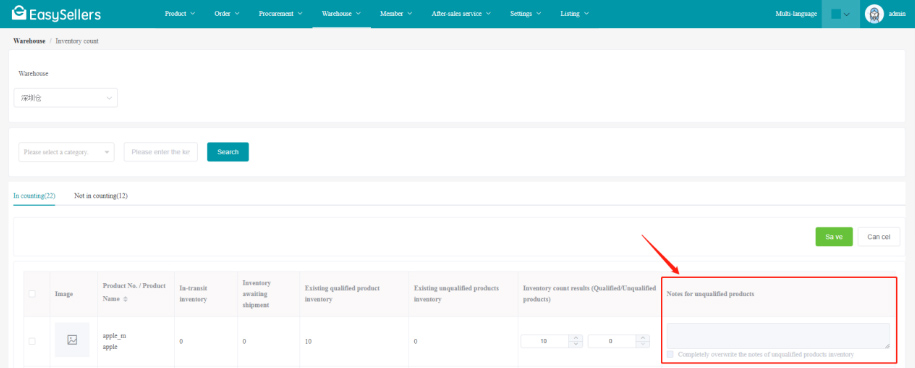The width and height of the screenshot is (915, 368).
Task: Click the 'apple_m' product number text
Action: coord(114,336)
